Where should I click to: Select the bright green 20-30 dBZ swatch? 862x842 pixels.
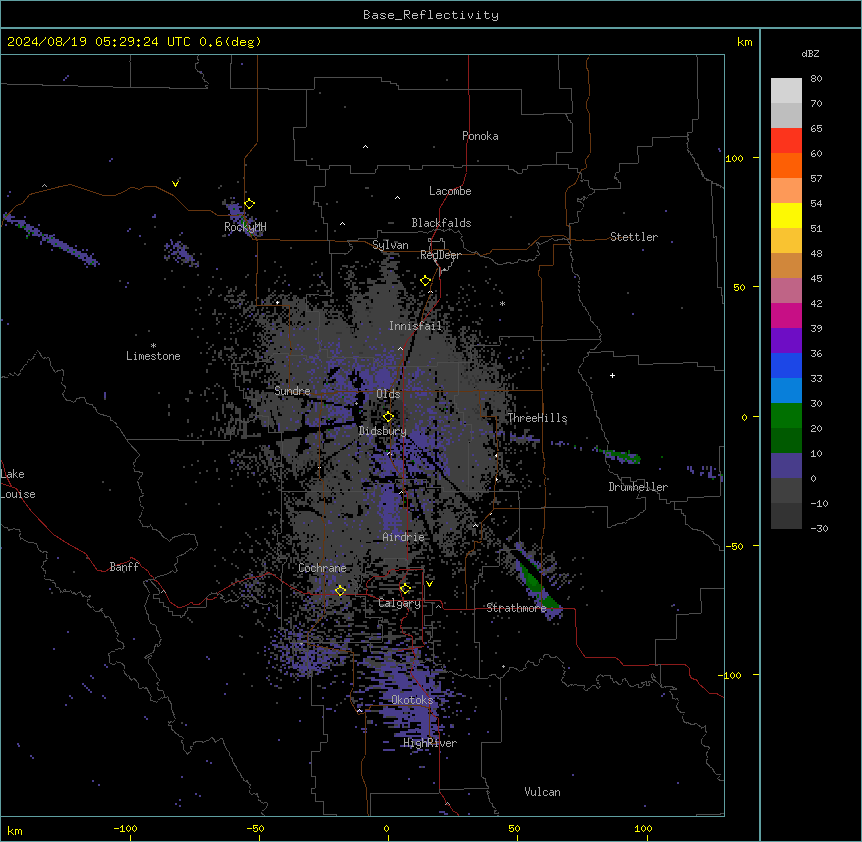786,416
